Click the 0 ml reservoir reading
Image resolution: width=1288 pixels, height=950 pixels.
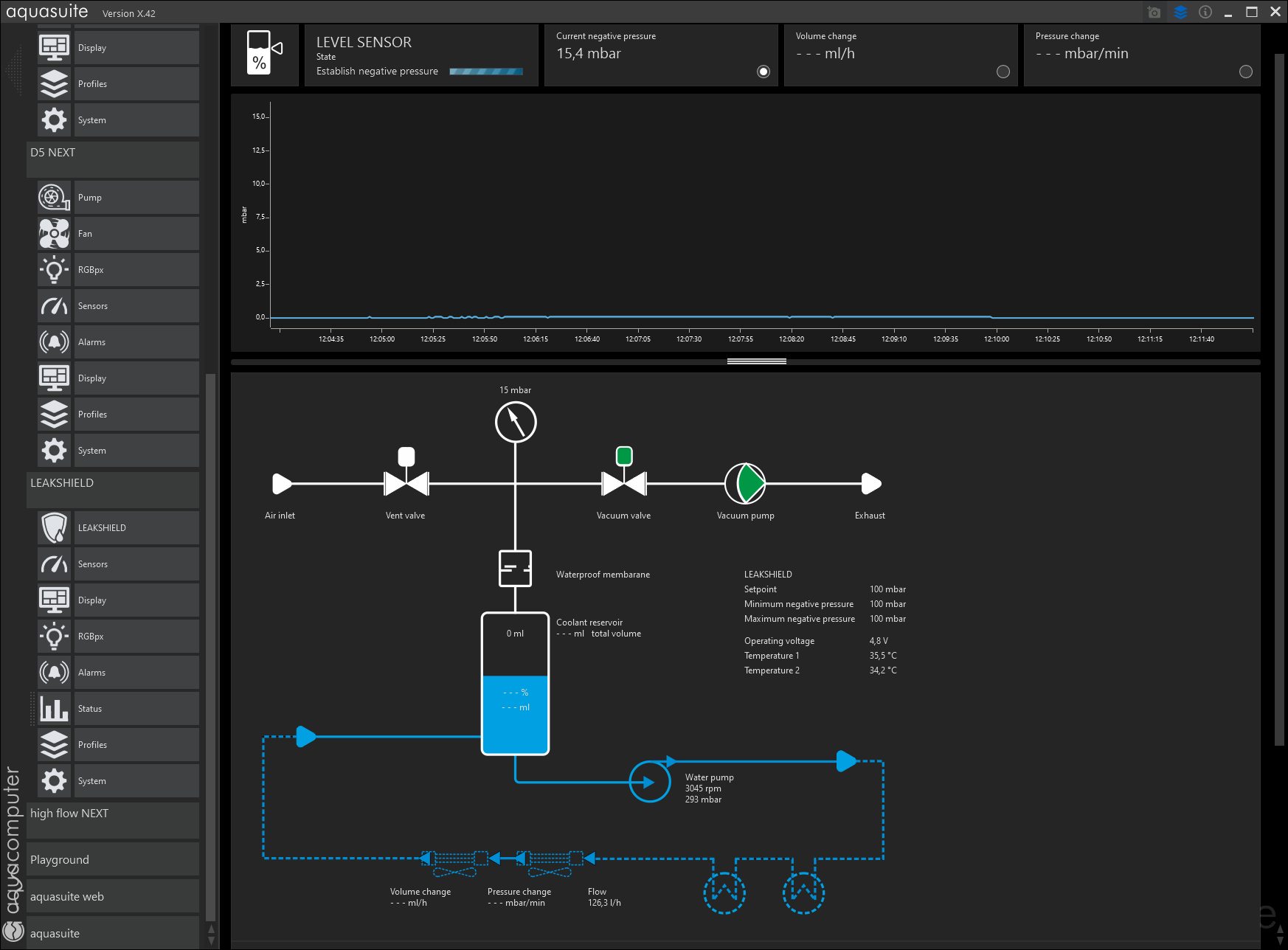[515, 634]
